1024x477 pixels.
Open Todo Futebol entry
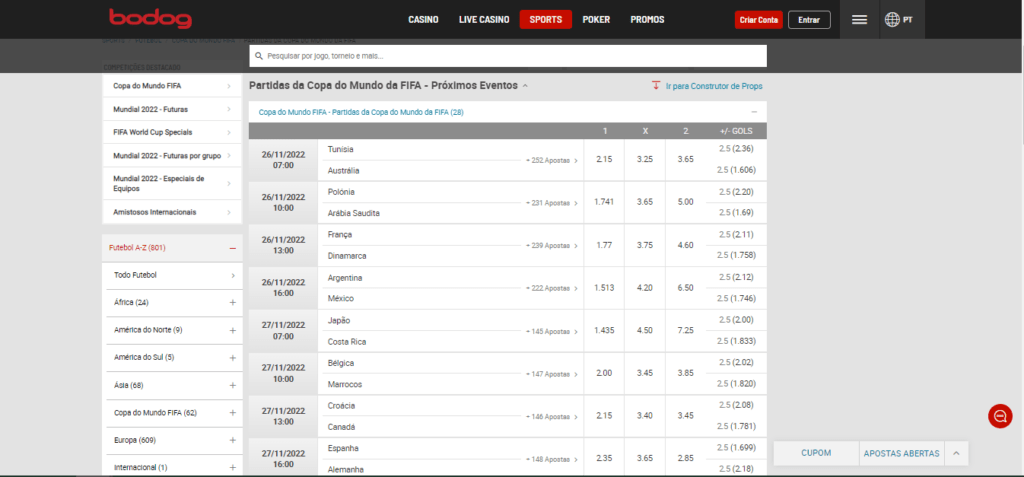tap(172, 275)
